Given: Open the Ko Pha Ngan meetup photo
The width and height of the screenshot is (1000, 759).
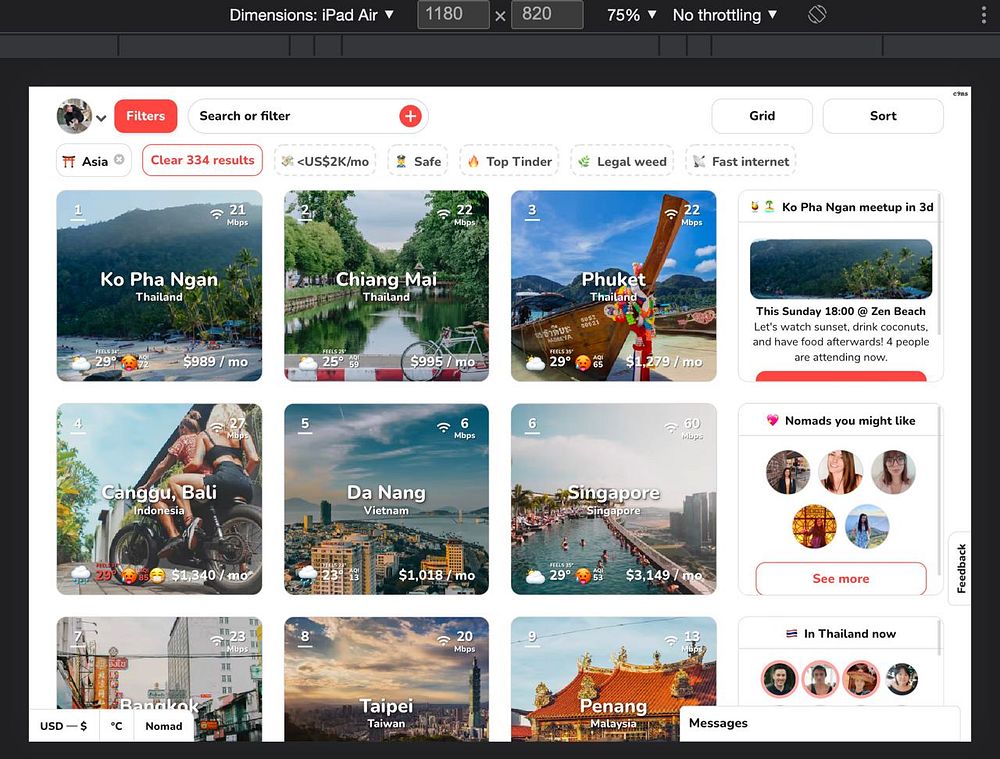Looking at the screenshot, I should pos(841,269).
